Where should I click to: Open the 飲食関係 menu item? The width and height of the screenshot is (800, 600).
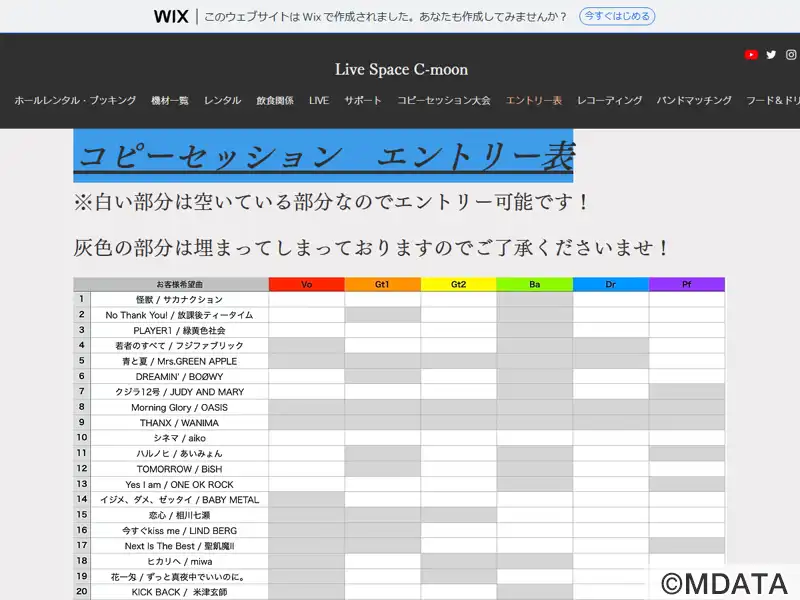tap(275, 101)
